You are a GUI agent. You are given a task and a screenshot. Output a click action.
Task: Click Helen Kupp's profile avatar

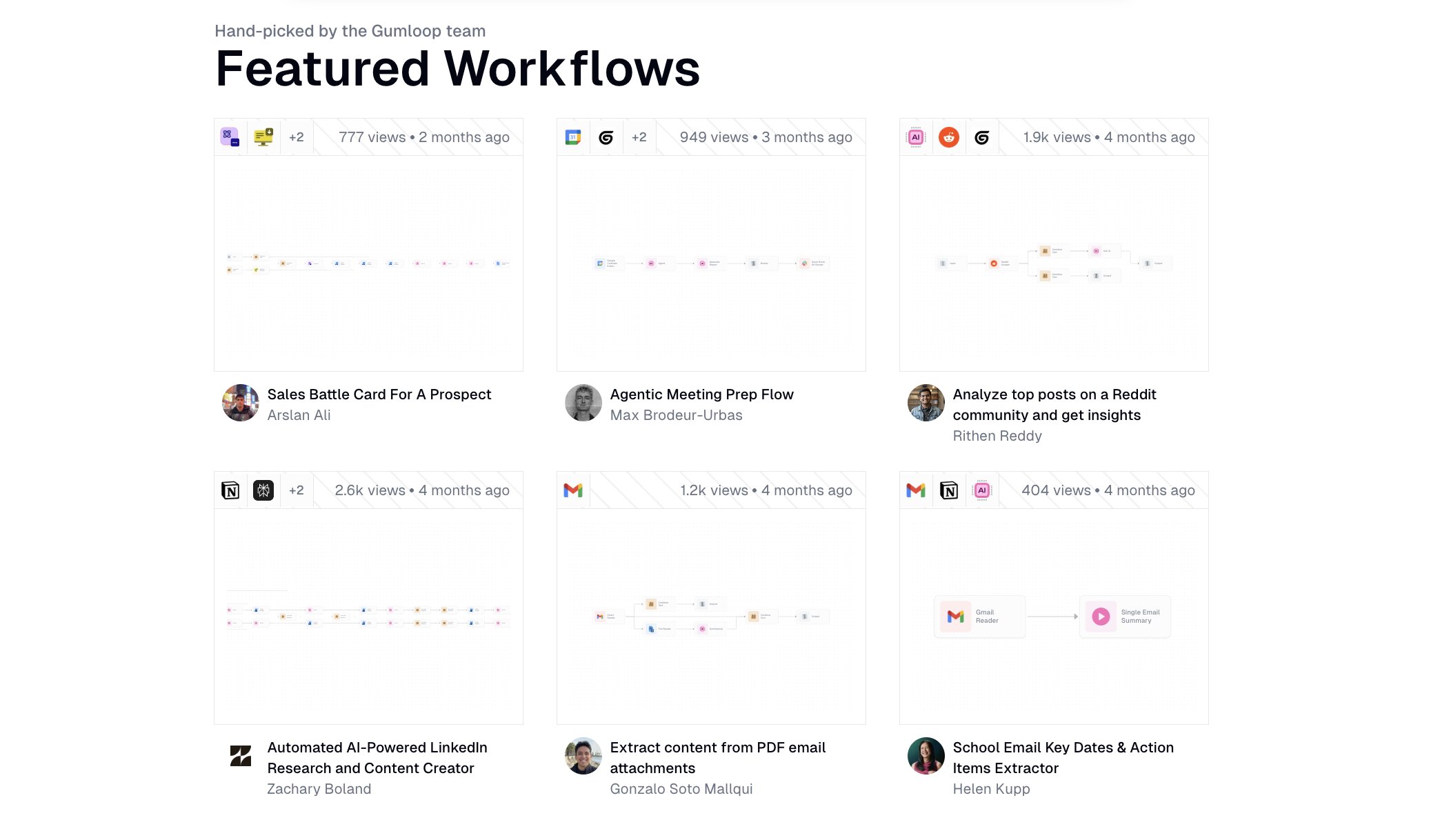pyautogui.click(x=926, y=756)
